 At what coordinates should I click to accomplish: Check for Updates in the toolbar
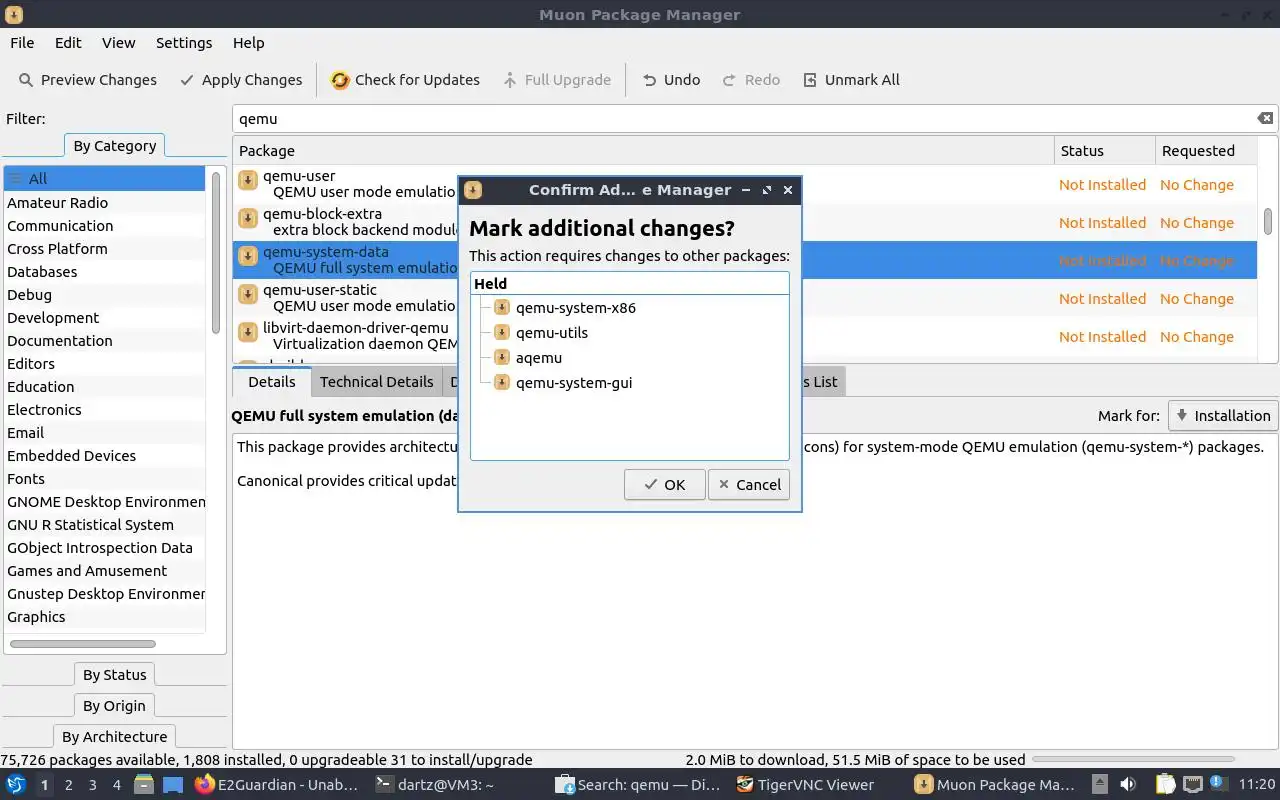(405, 80)
